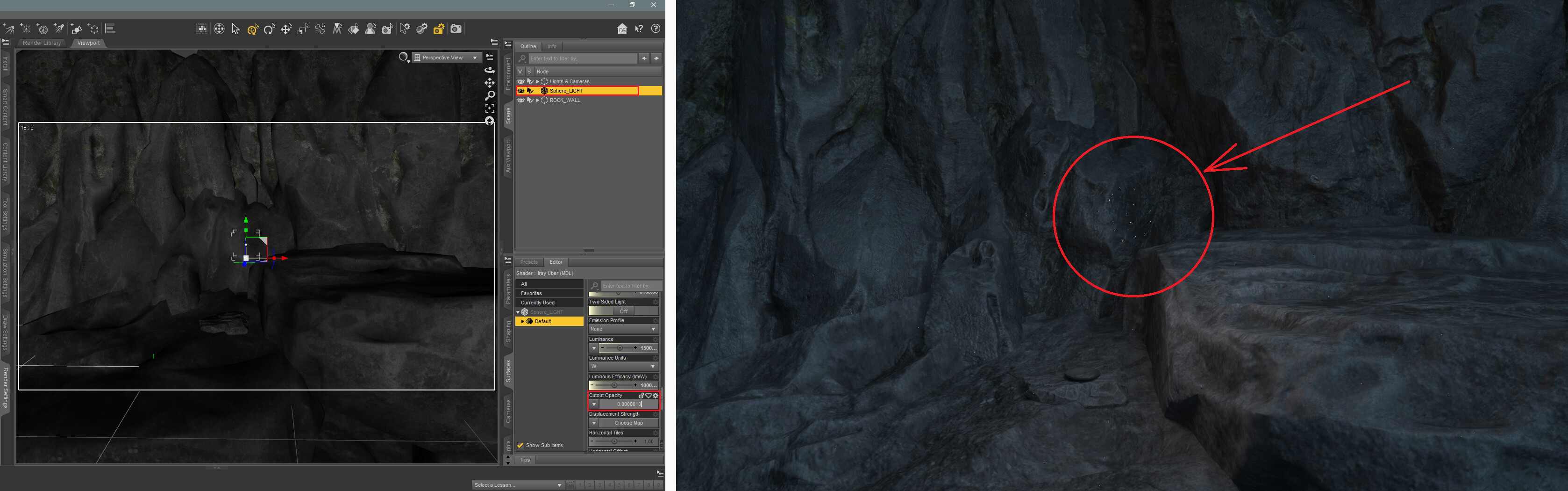Select the Currently Used filter
The image size is (1568, 491).
549,303
